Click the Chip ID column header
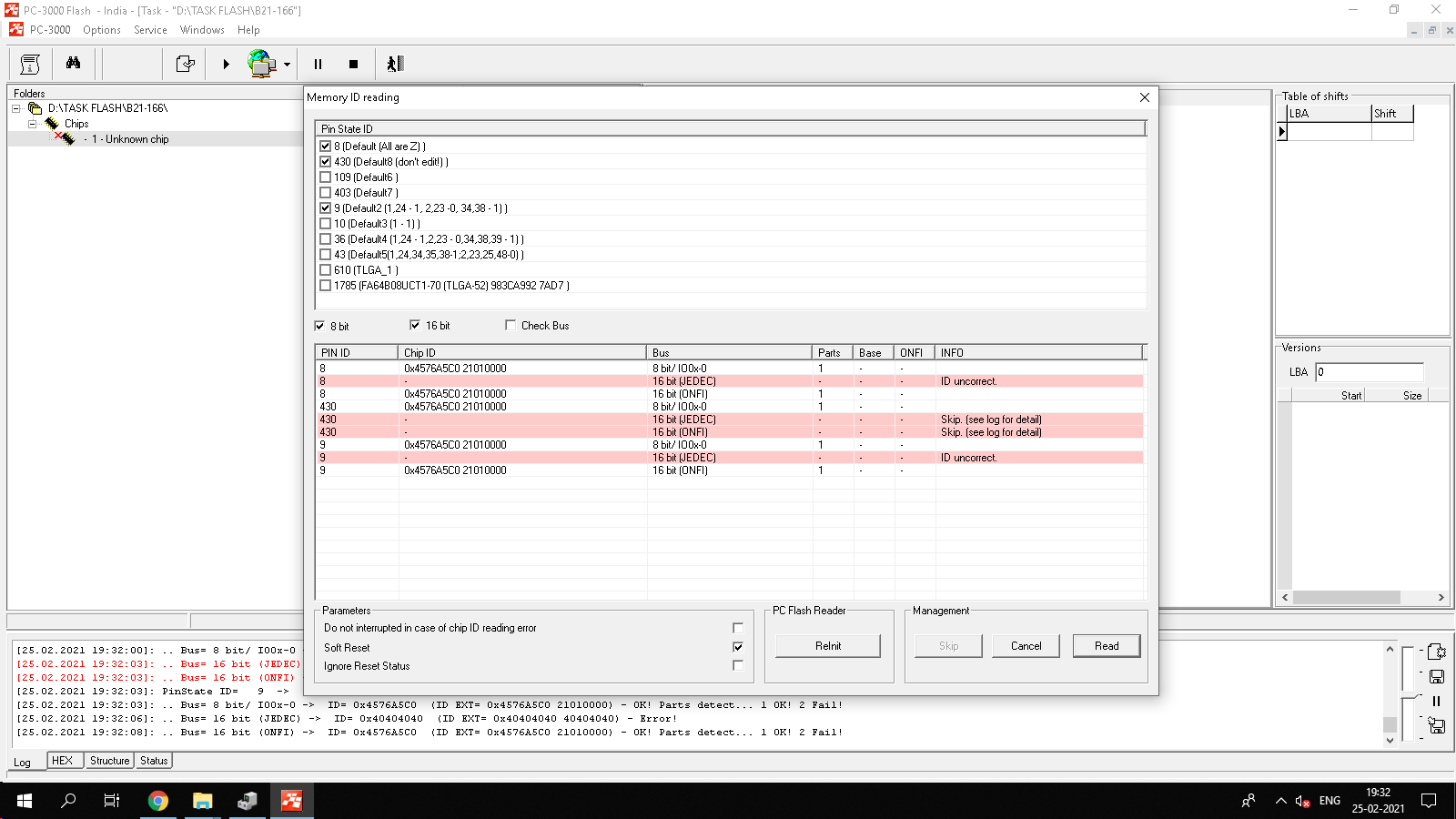Screen dimensions: 1456x819 pos(522,352)
